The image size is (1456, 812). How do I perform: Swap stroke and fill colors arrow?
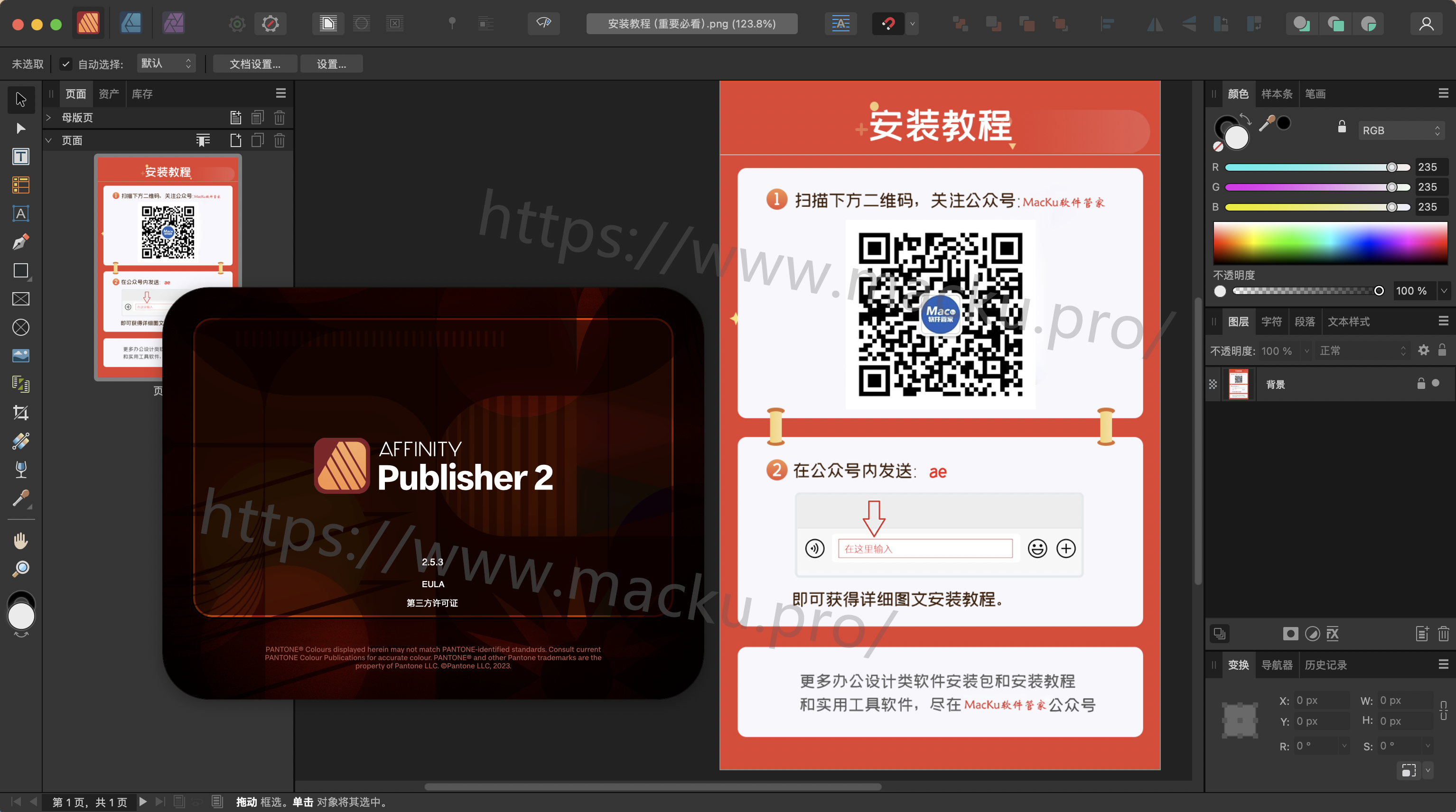(x=1245, y=119)
